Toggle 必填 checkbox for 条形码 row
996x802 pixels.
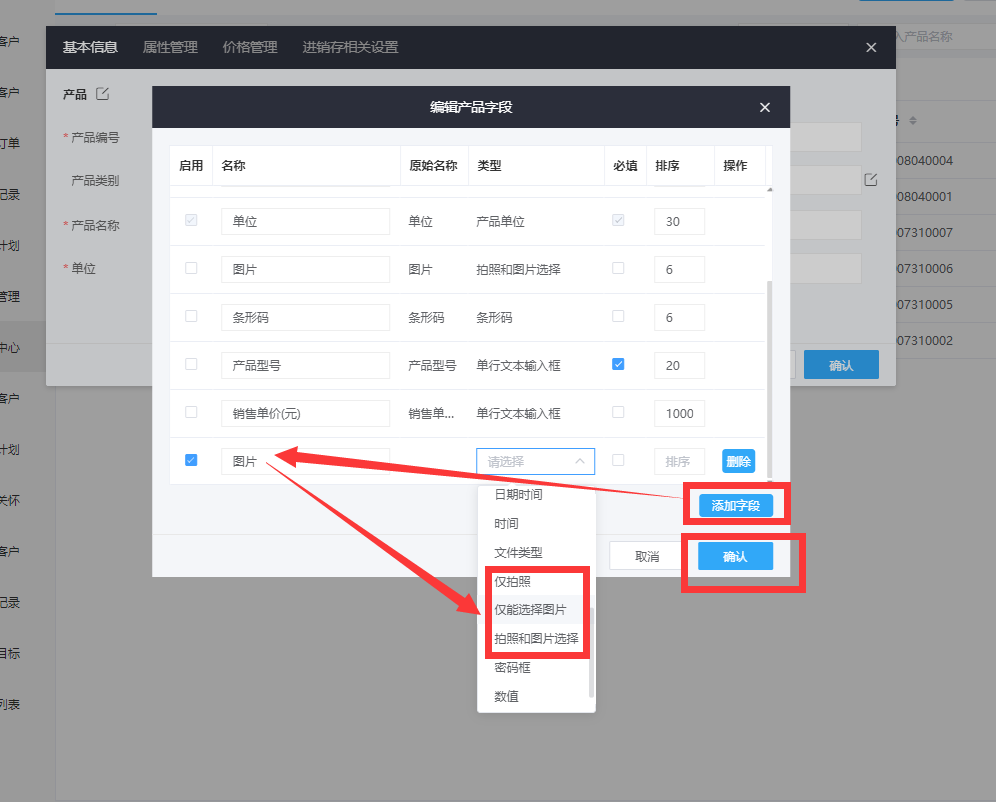(x=618, y=316)
